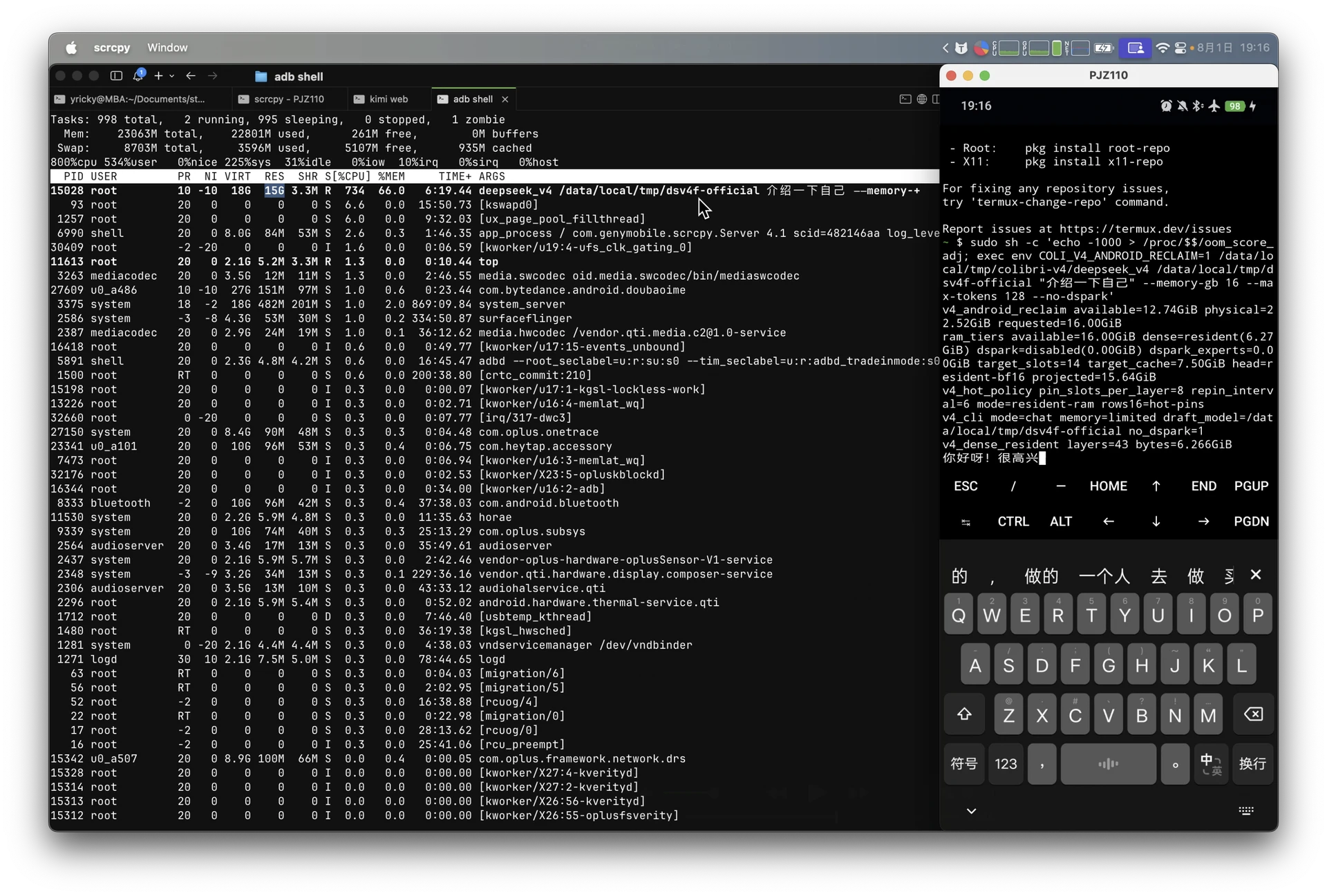Tap the left arrow extra key
The width and height of the screenshot is (1327, 896).
point(1108,521)
